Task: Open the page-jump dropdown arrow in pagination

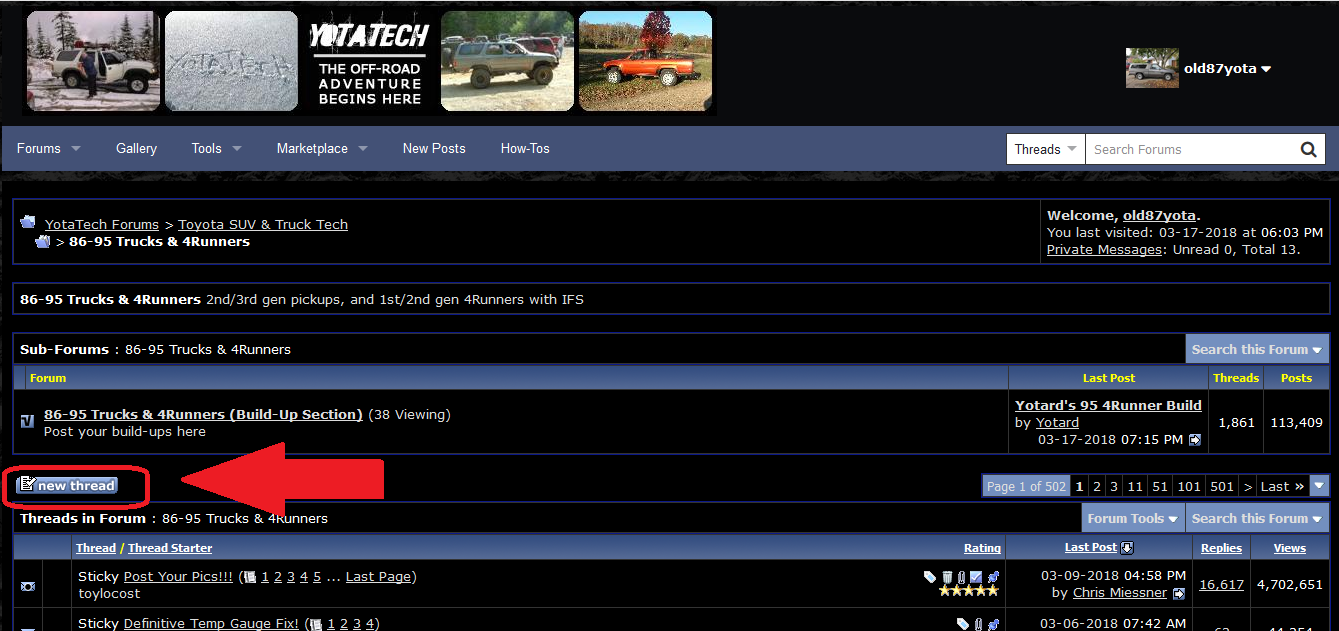Action: (x=1319, y=486)
